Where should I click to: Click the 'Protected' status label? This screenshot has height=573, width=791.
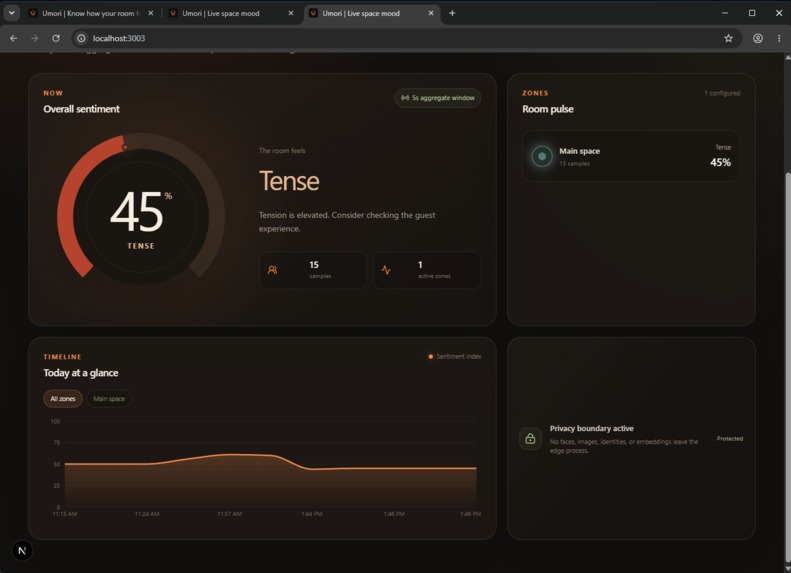[729, 439]
